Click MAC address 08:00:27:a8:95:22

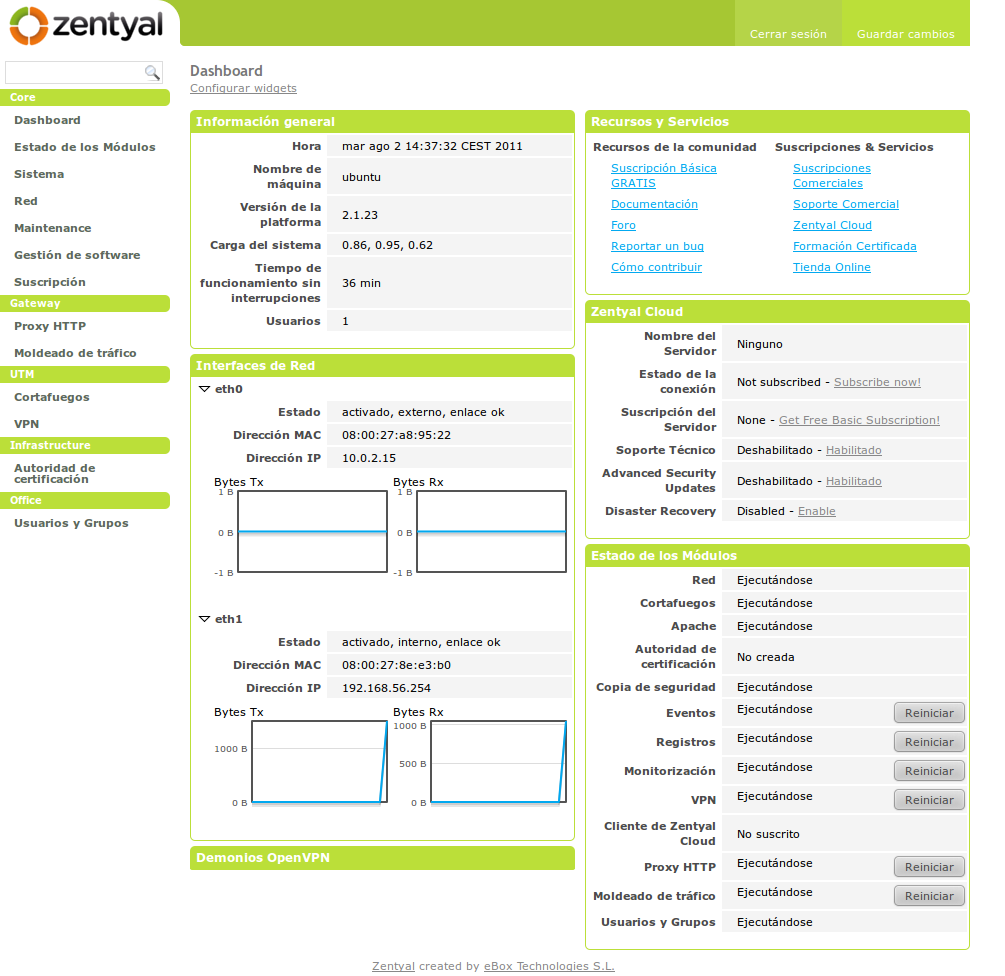click(x=396, y=434)
